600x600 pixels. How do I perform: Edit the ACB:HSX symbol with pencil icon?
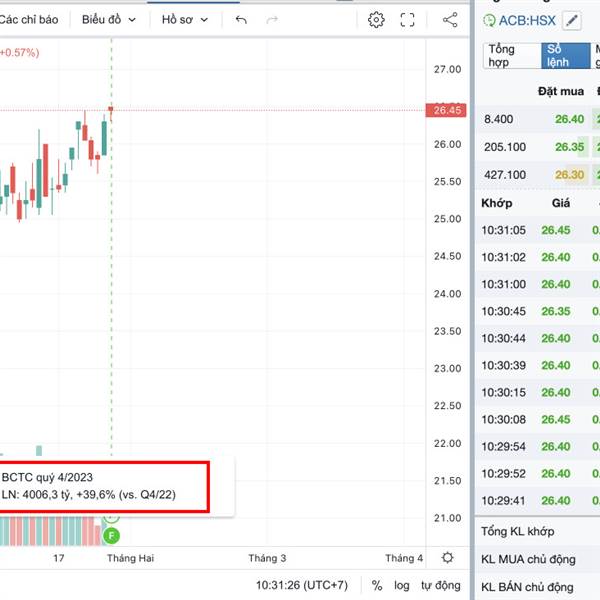click(571, 20)
